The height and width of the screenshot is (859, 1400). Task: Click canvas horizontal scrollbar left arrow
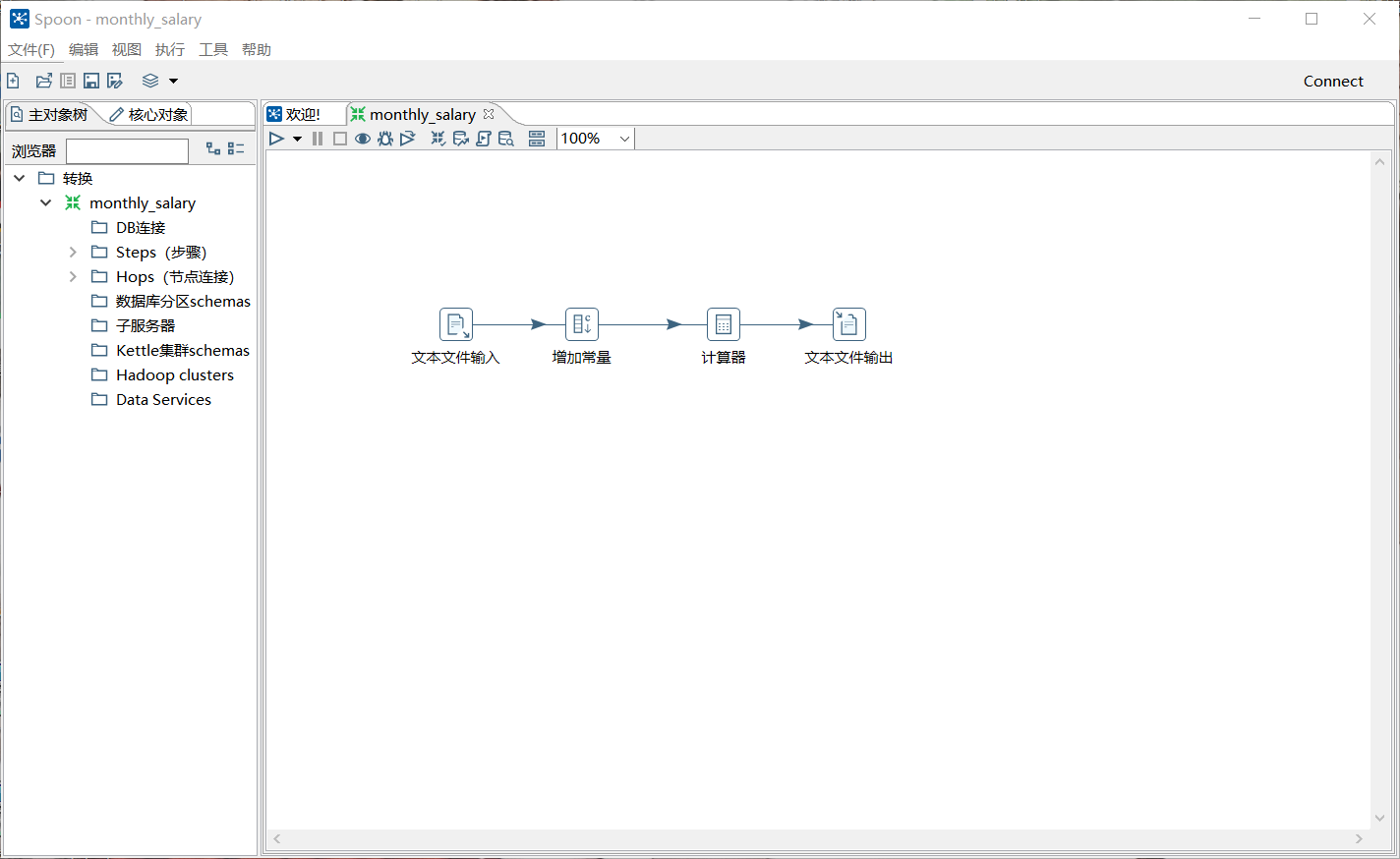277,839
